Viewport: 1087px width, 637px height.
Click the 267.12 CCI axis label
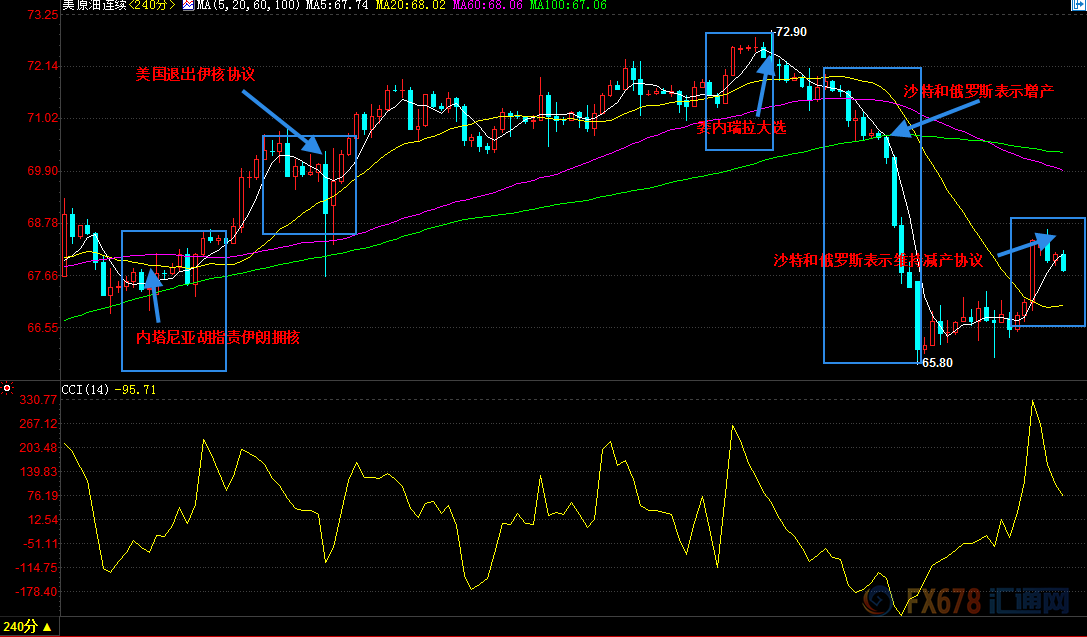(x=40, y=424)
